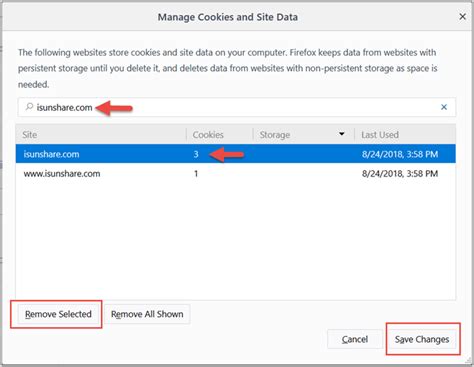Click the search magnifier icon

coord(29,107)
